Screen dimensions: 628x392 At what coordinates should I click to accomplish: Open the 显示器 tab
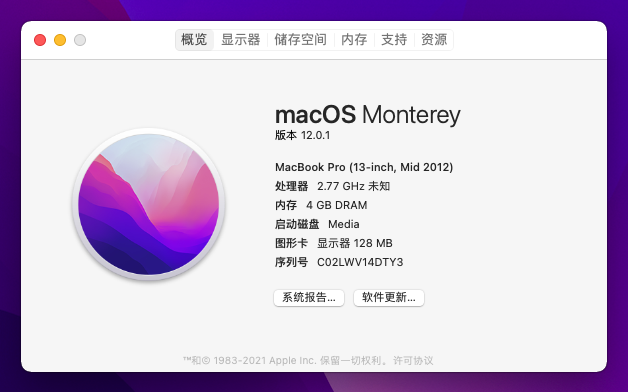click(240, 40)
